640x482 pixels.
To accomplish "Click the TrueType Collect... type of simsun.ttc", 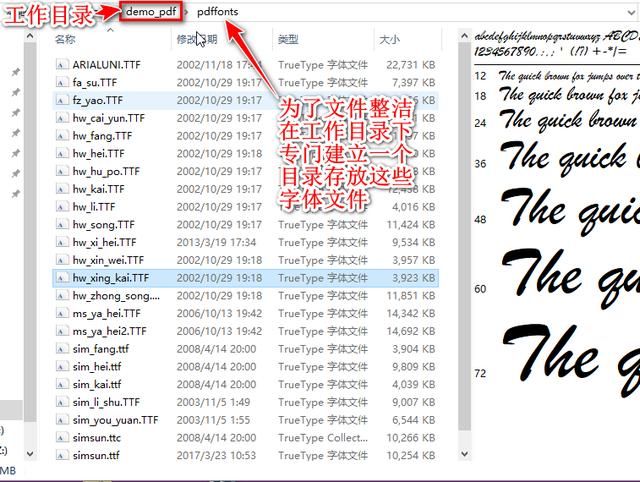I will click(x=323, y=438).
